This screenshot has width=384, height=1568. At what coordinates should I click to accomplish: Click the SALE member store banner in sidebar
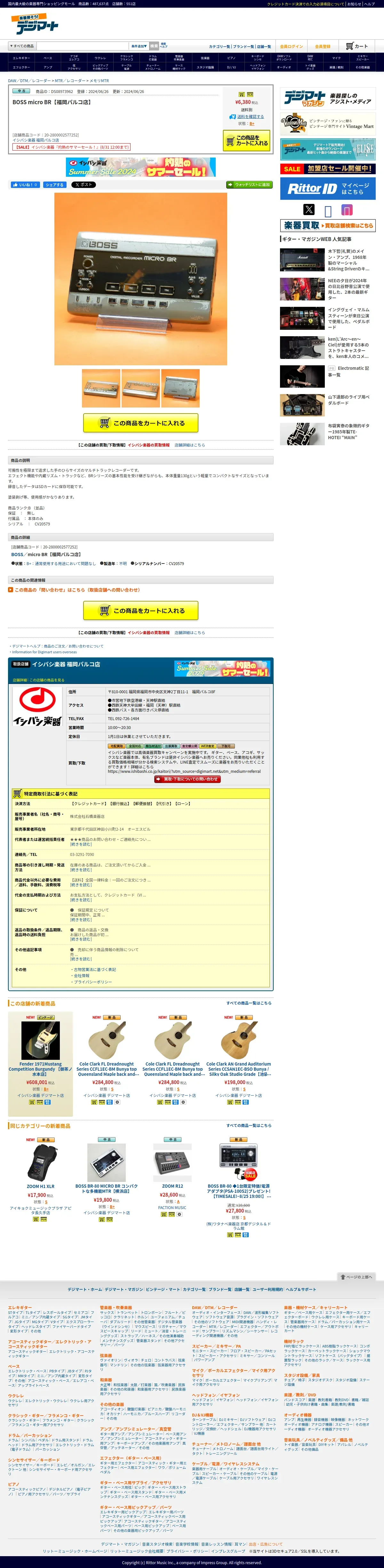327,169
